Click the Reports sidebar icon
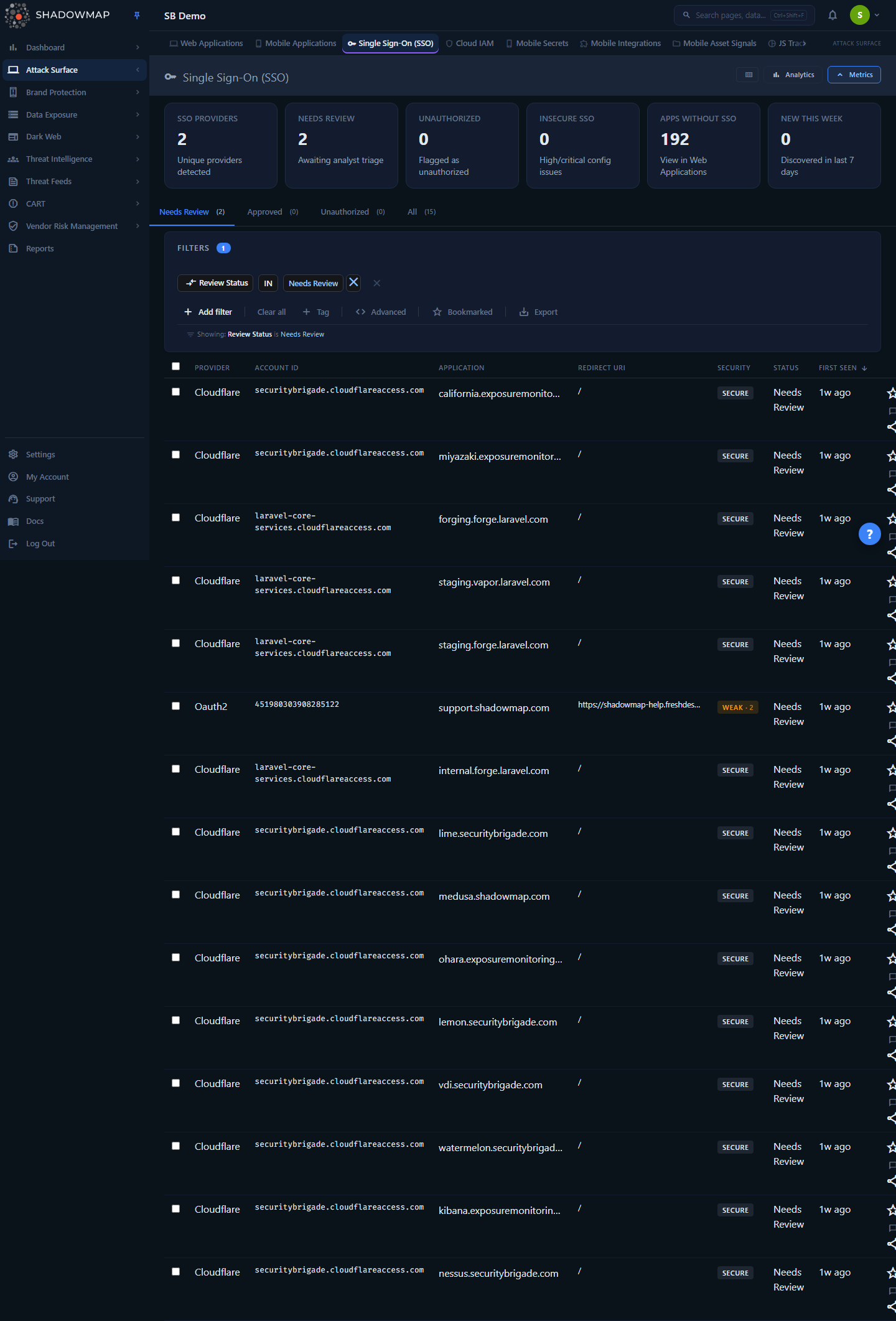The width and height of the screenshot is (896, 1321). (13, 248)
